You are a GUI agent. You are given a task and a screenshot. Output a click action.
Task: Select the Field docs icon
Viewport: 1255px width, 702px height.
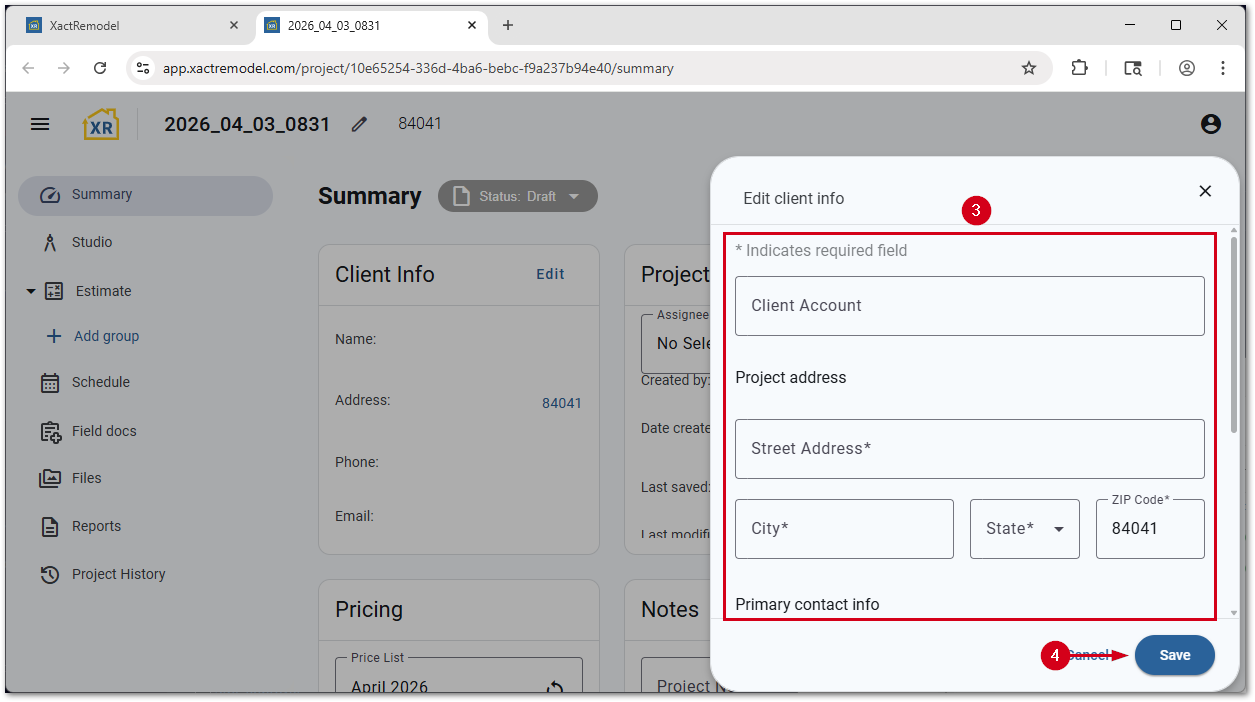click(x=49, y=430)
